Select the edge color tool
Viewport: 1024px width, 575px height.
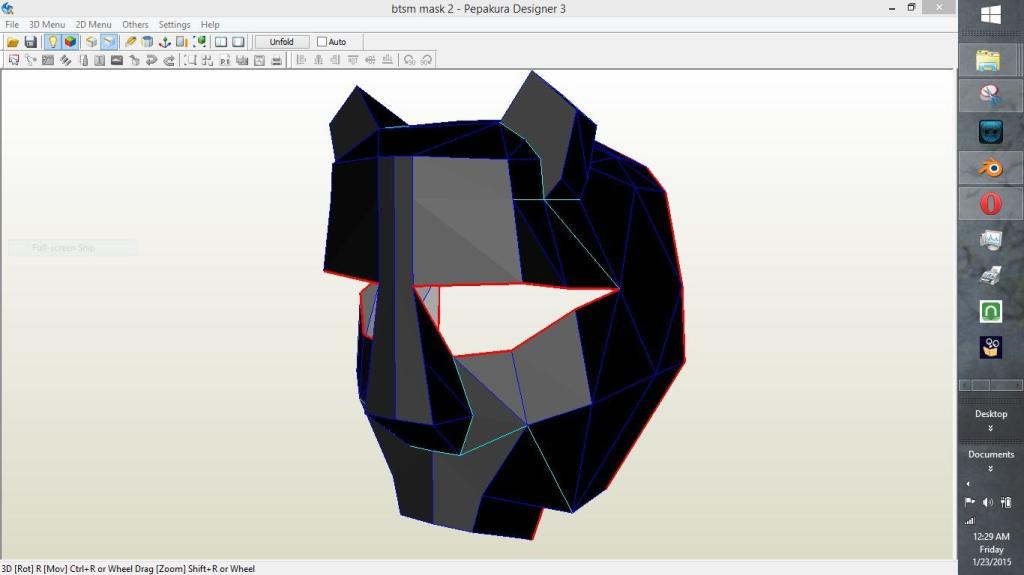pos(83,60)
